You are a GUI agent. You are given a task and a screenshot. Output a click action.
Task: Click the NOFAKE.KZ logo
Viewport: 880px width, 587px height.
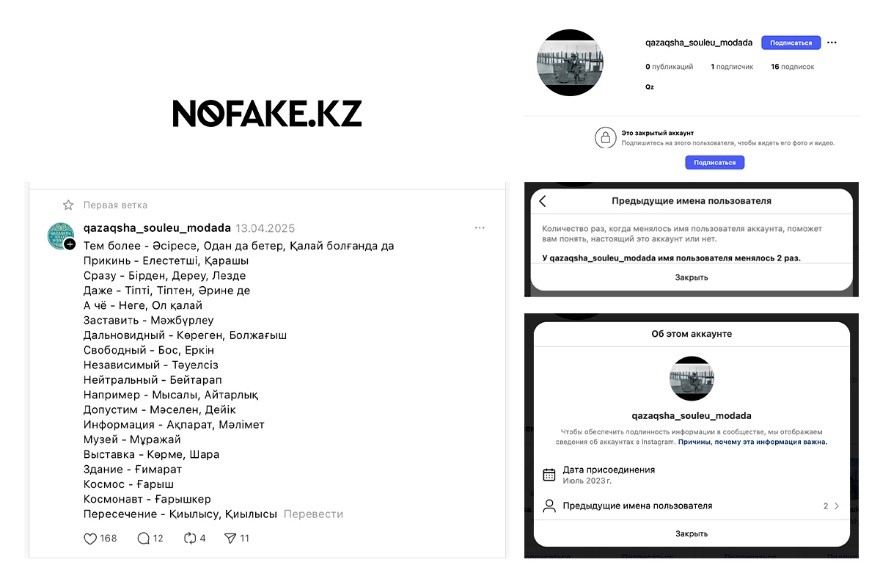(267, 113)
